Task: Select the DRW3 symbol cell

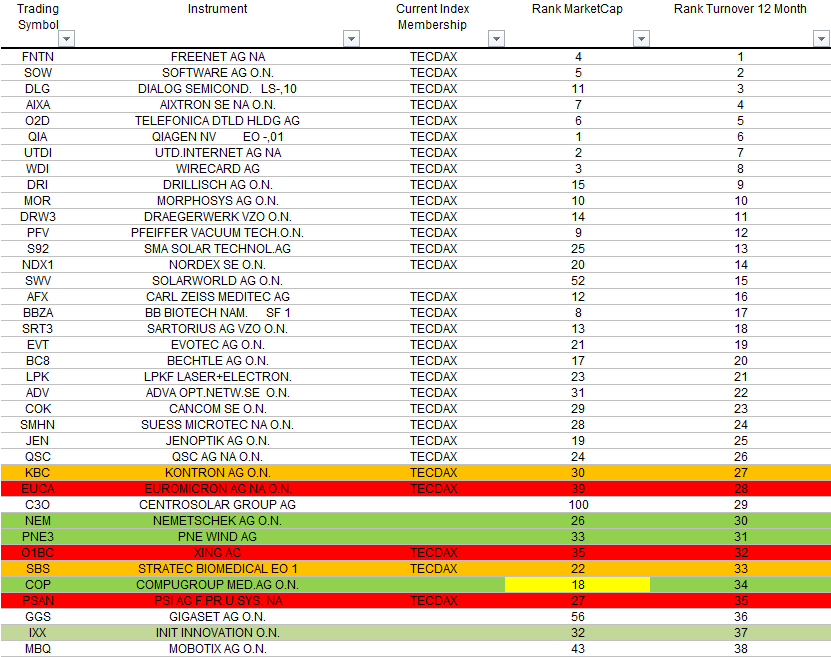Action: pos(38,217)
